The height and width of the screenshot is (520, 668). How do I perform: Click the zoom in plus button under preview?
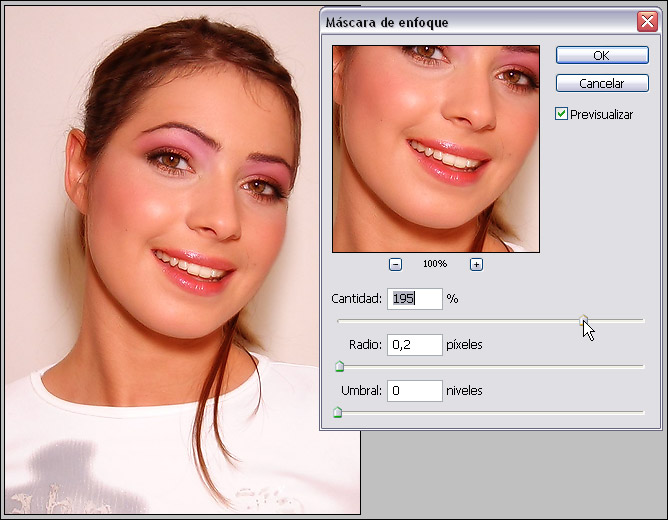(476, 264)
